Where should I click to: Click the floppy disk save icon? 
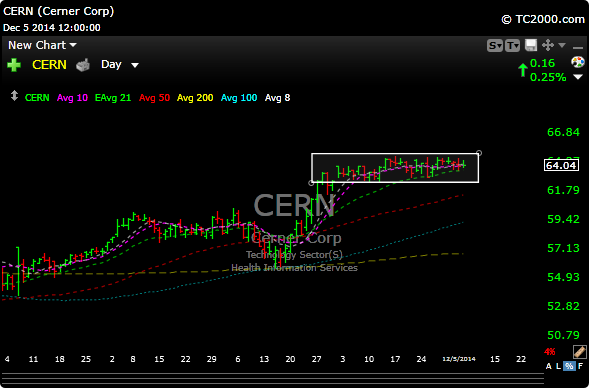pyautogui.click(x=531, y=45)
